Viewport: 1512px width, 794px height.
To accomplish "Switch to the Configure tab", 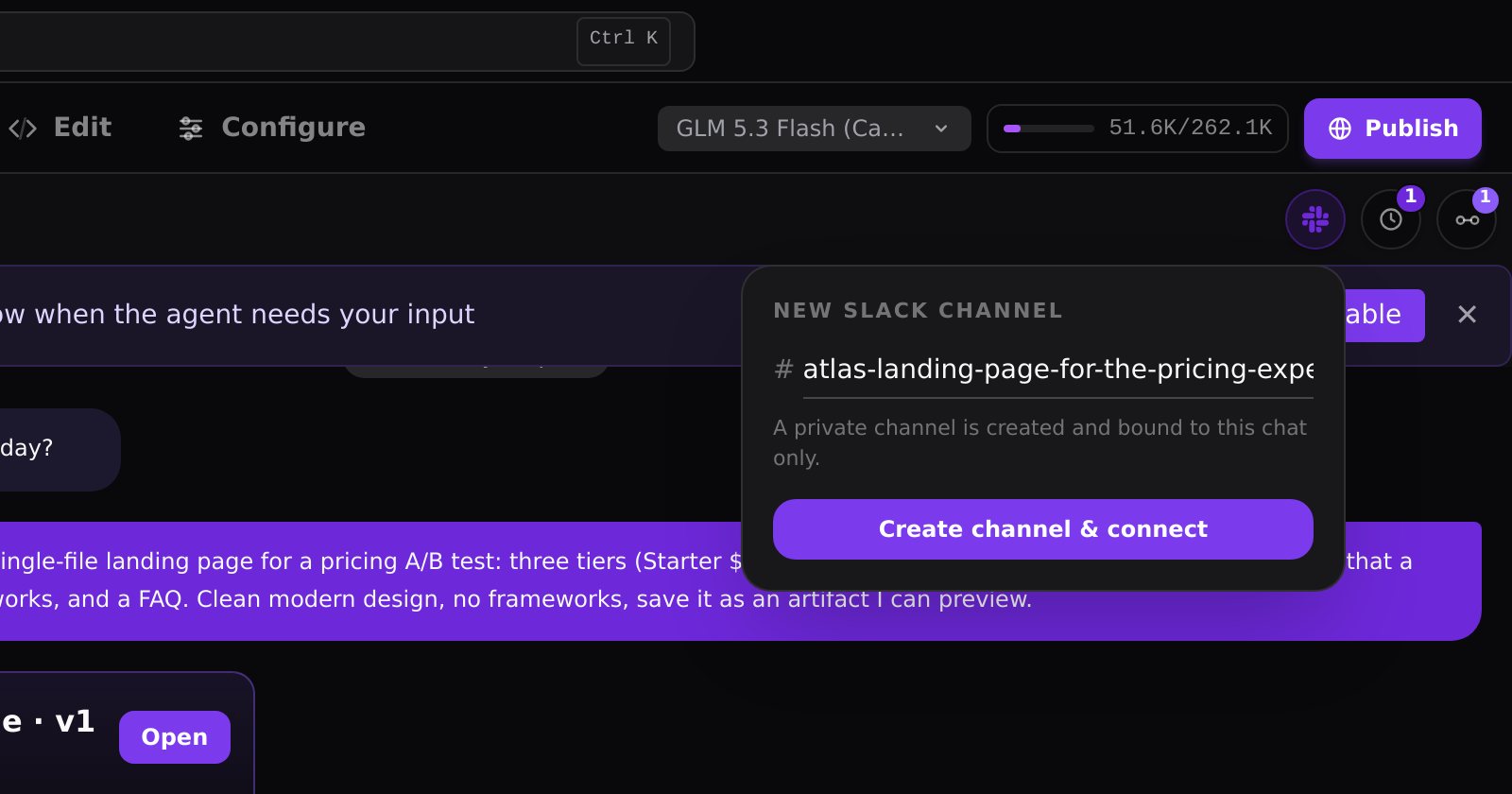I will (272, 128).
